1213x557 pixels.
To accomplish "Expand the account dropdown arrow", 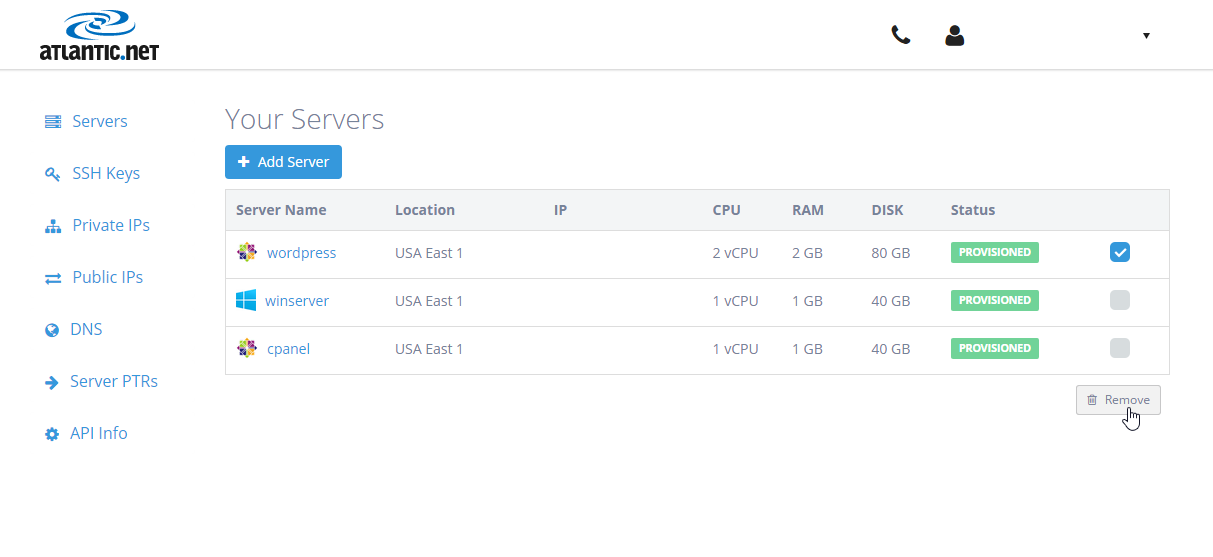I will click(x=1146, y=36).
